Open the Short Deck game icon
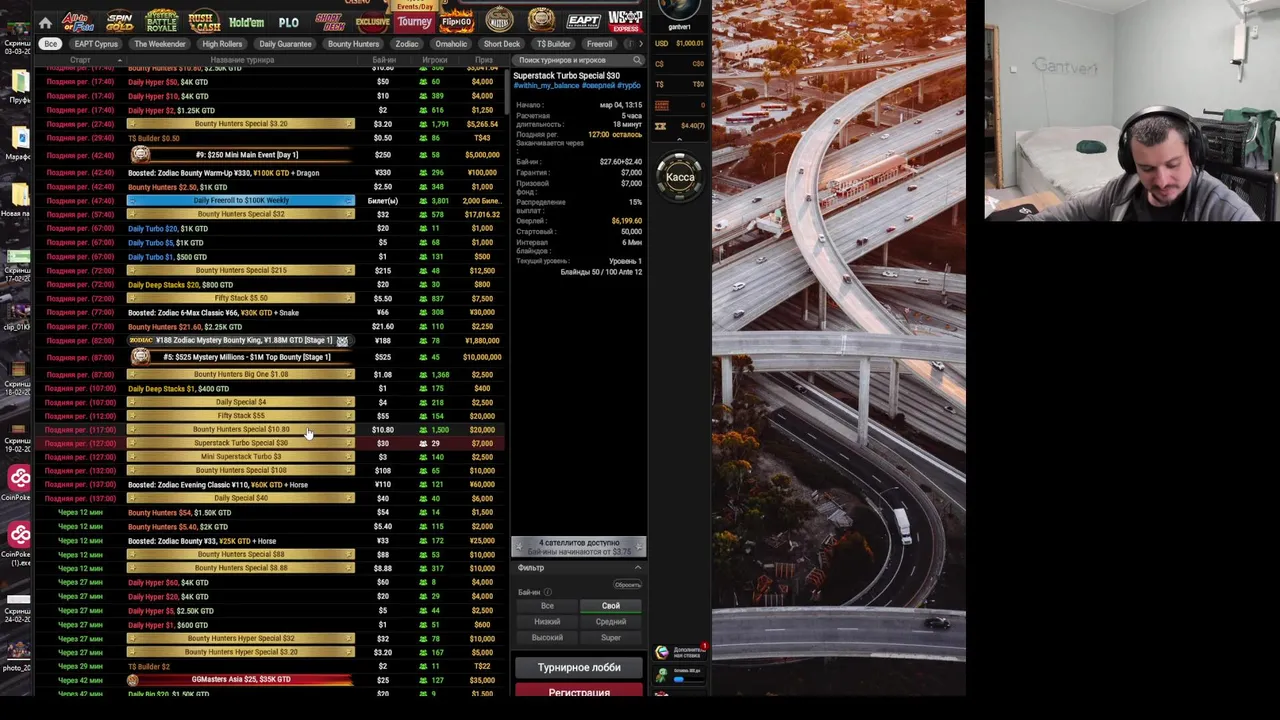1280x720 pixels. (x=329, y=21)
